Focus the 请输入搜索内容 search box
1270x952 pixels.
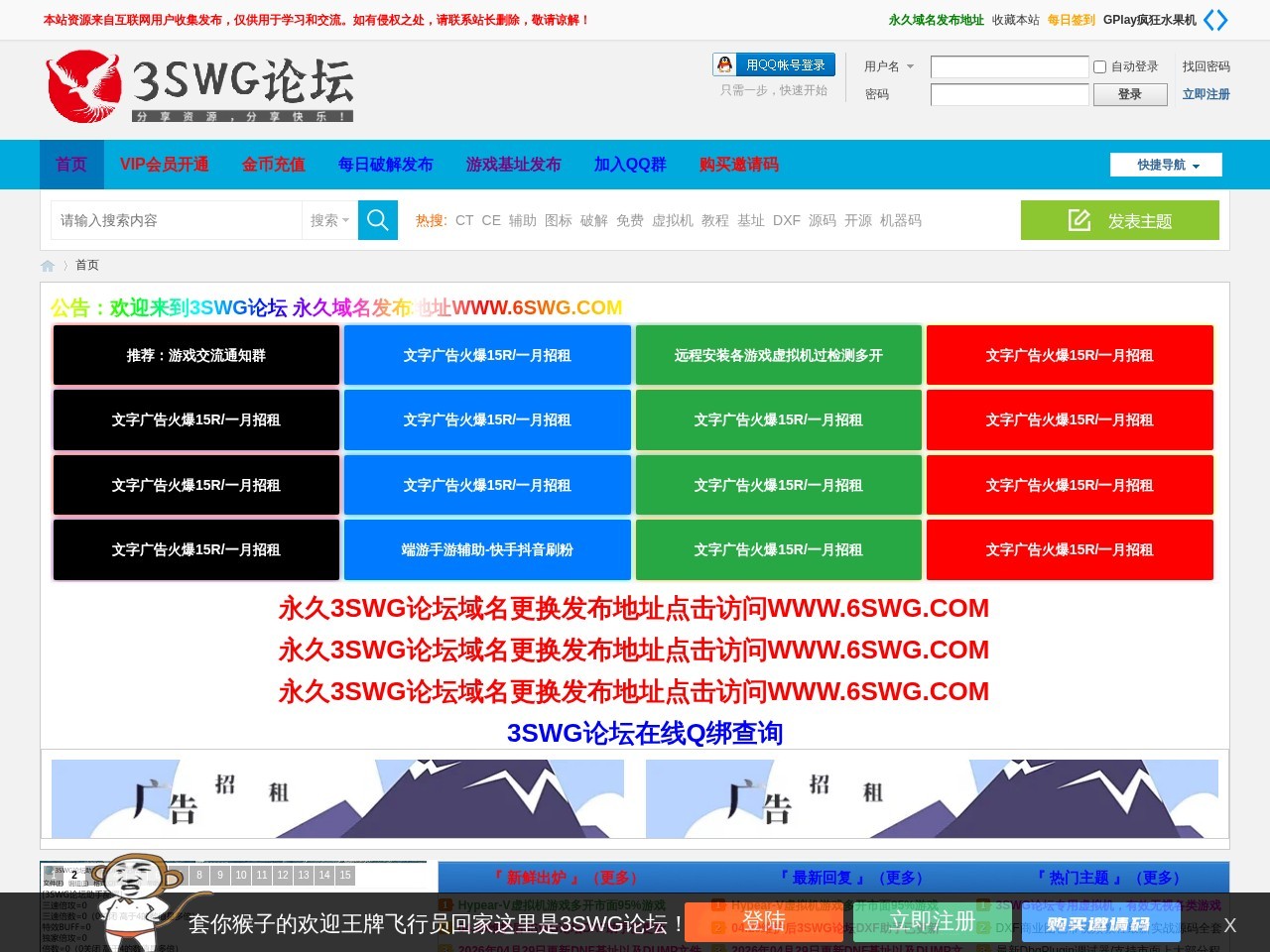coord(177,220)
